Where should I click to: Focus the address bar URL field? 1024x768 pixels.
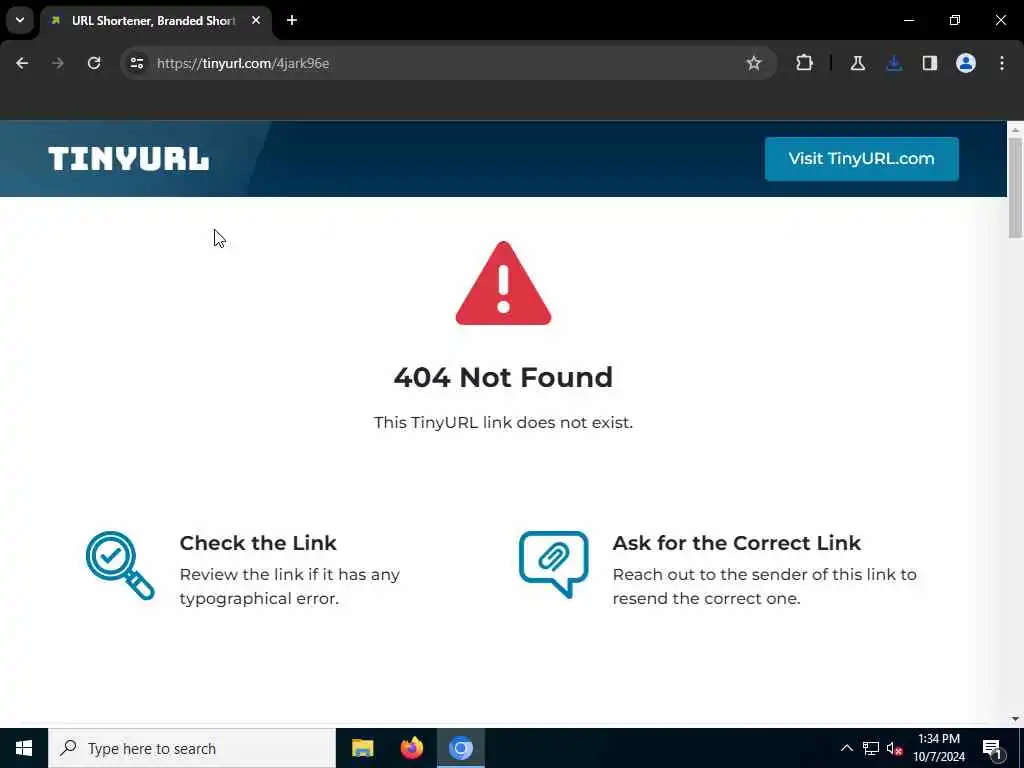coord(444,63)
